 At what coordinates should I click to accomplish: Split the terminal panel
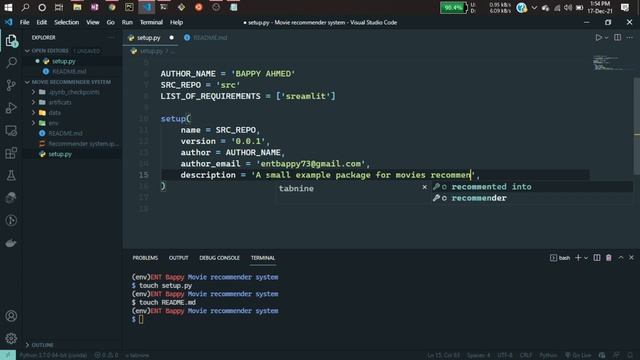tap(597, 258)
